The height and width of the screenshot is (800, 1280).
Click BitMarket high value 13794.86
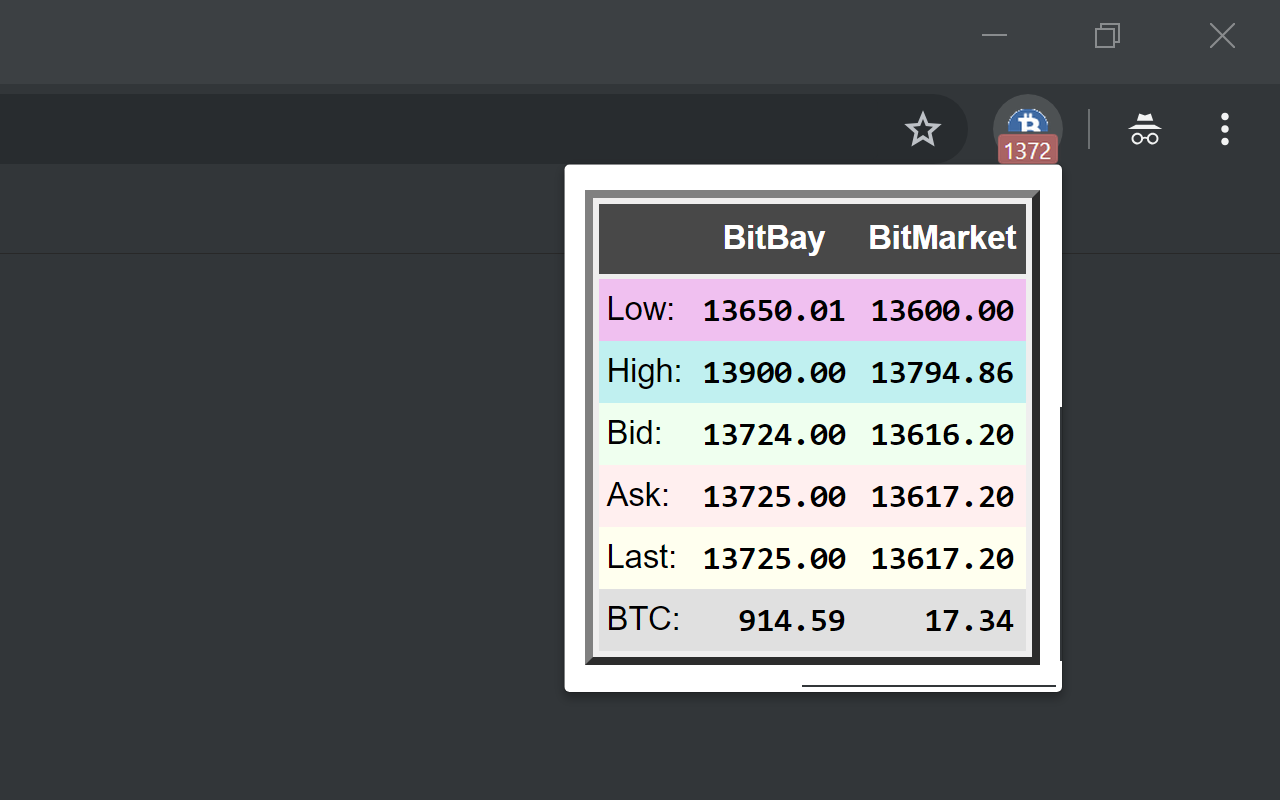click(x=942, y=373)
